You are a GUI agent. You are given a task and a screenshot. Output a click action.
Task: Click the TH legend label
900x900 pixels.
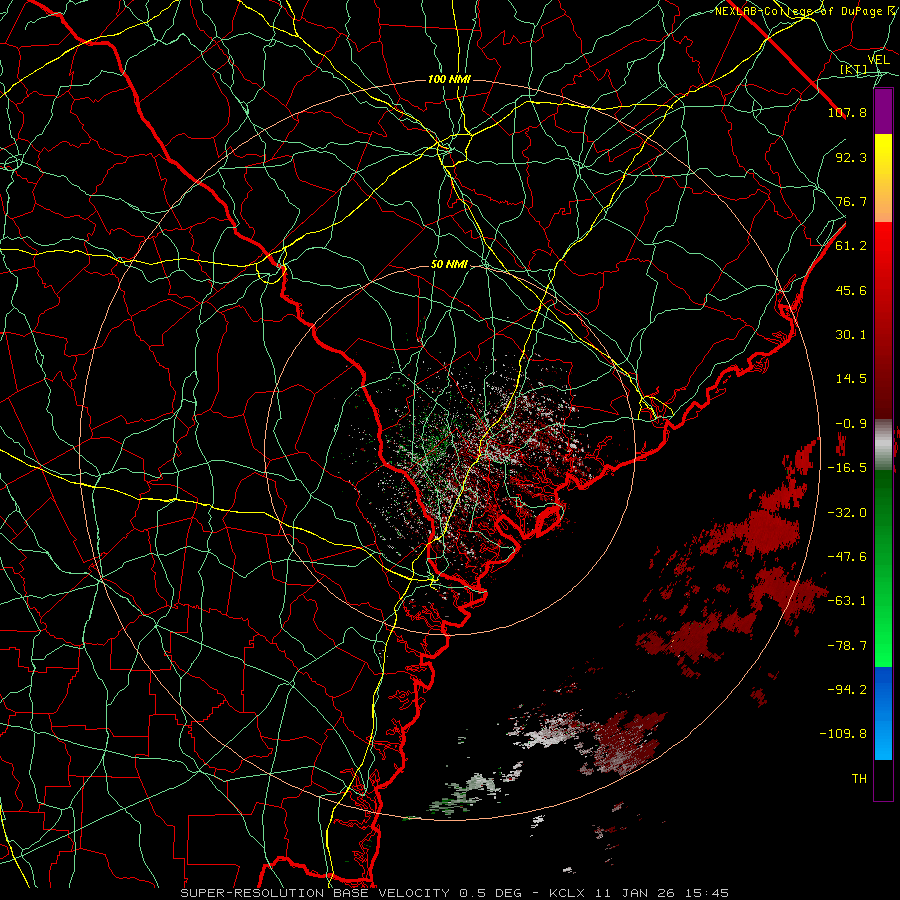pos(859,779)
